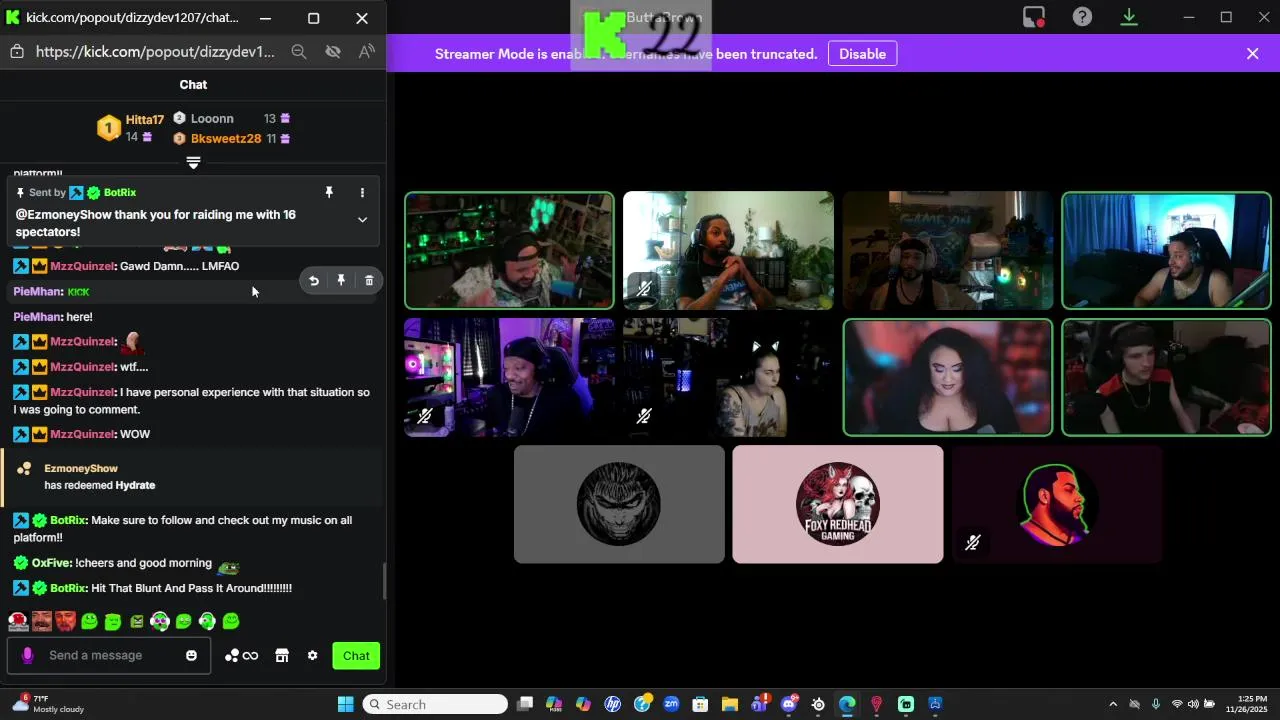Viewport: 1280px width, 720px height.
Task: Open the Copilot taskbar icon
Action: click(x=583, y=704)
